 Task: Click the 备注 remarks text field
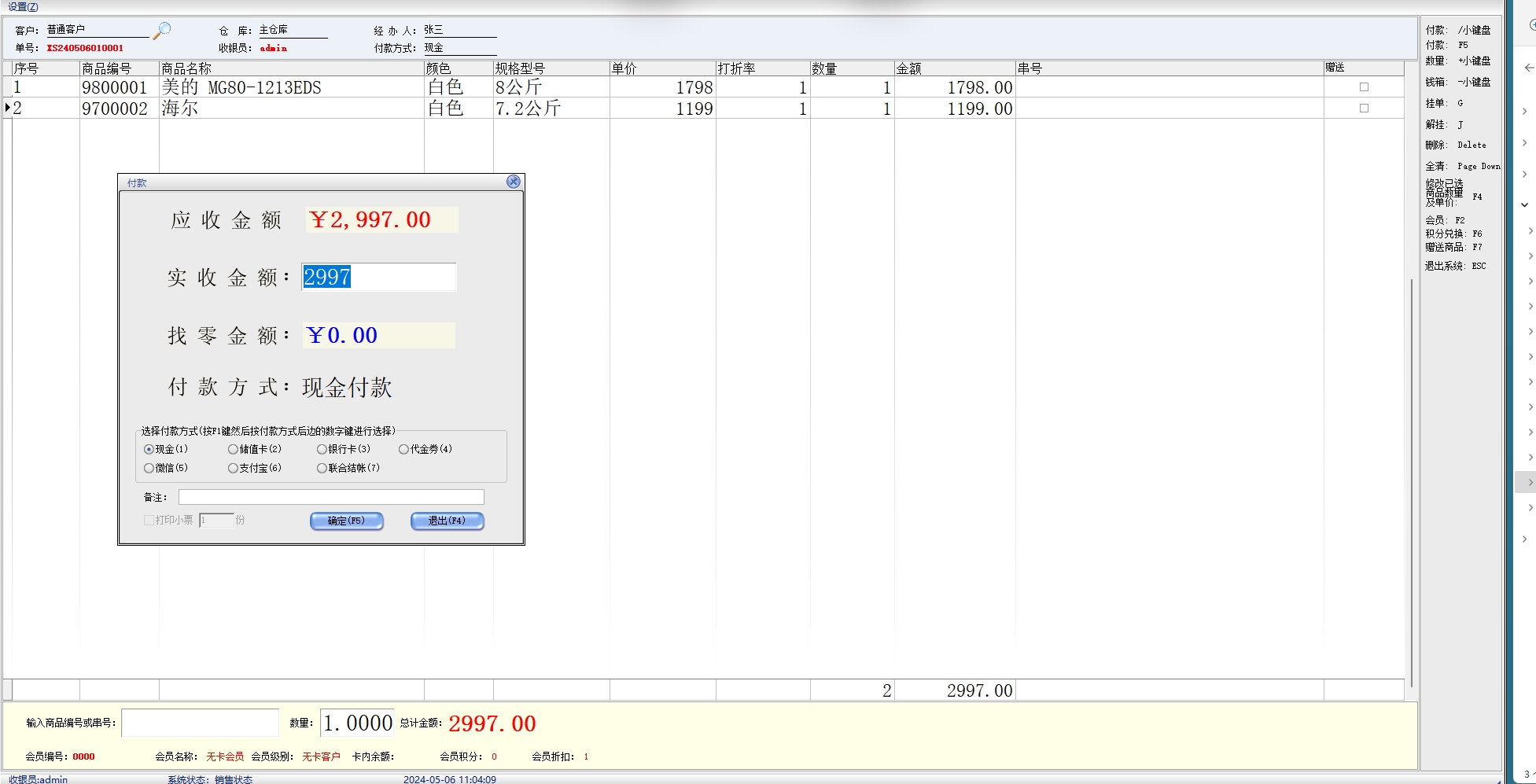coord(330,497)
